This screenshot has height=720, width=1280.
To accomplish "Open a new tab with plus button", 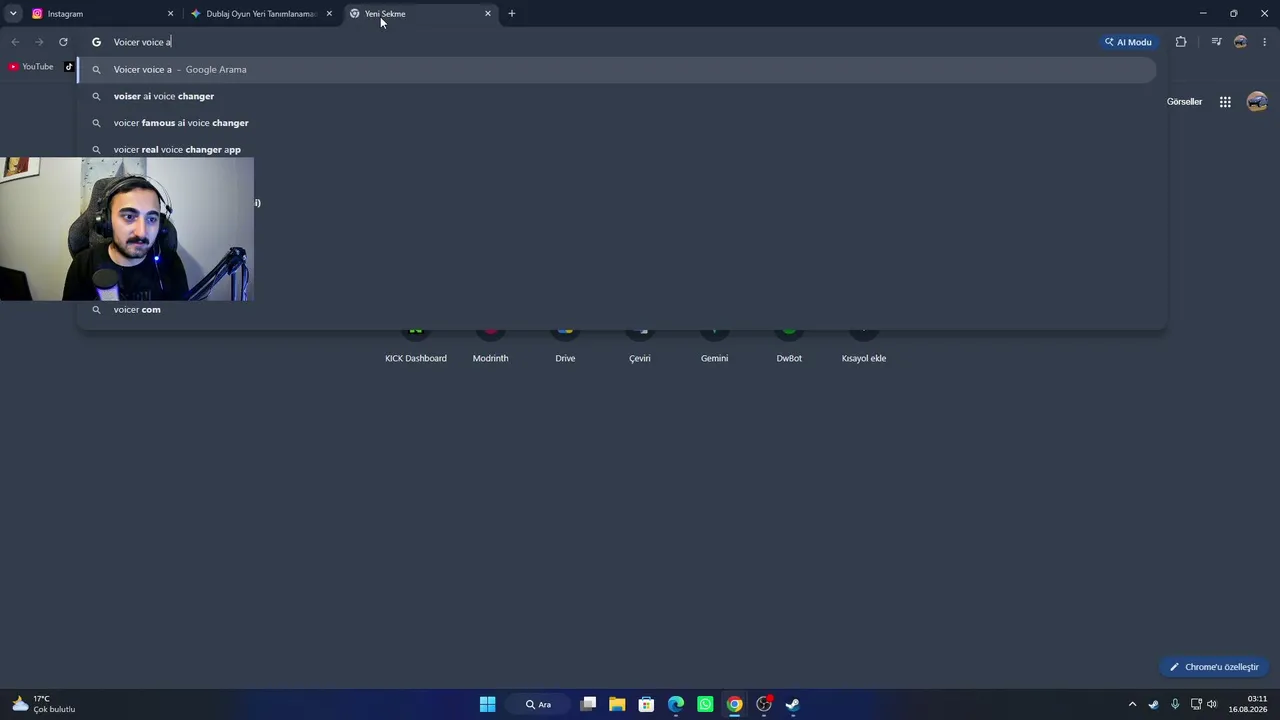I will click(x=512, y=14).
